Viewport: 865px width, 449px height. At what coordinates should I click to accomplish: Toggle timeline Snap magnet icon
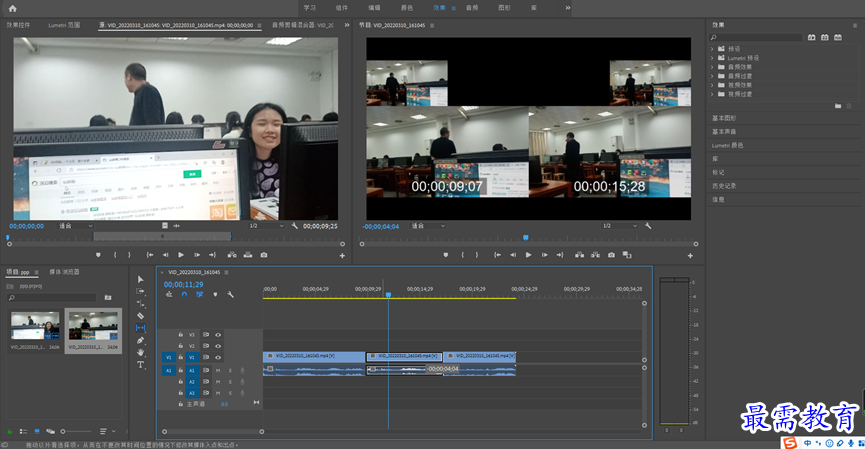pyautogui.click(x=184, y=295)
